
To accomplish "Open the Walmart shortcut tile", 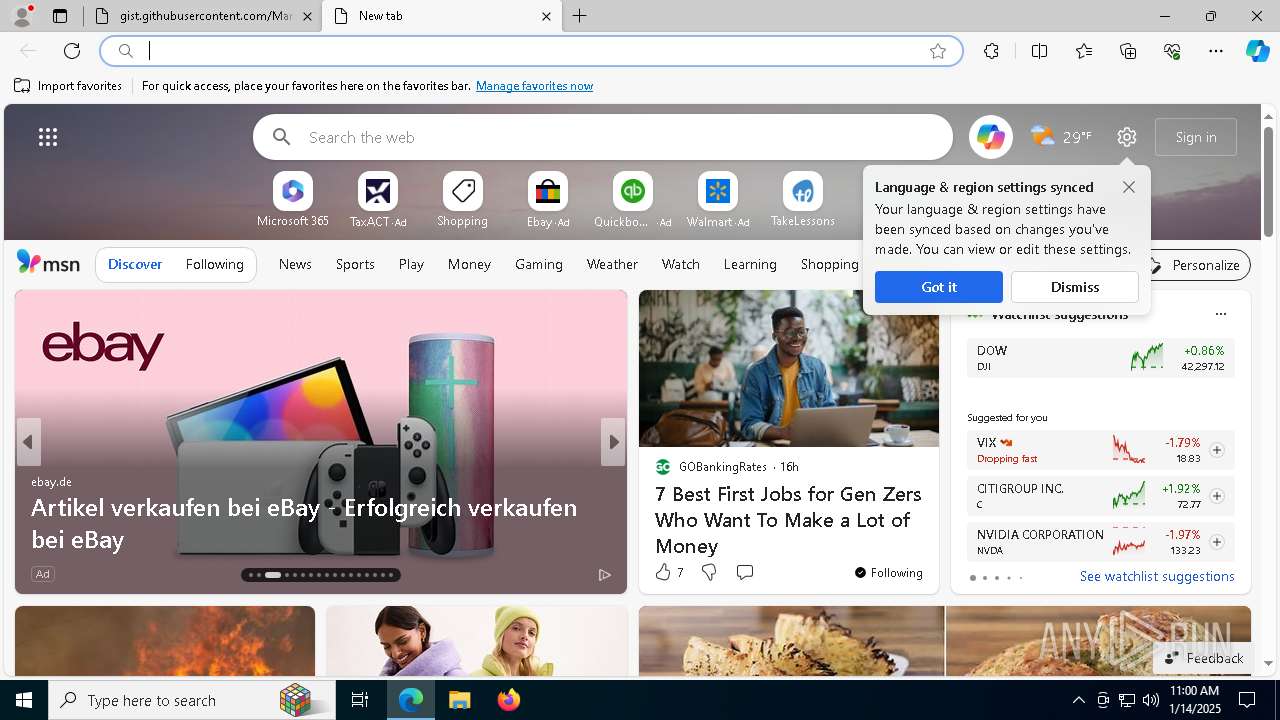I will [717, 200].
